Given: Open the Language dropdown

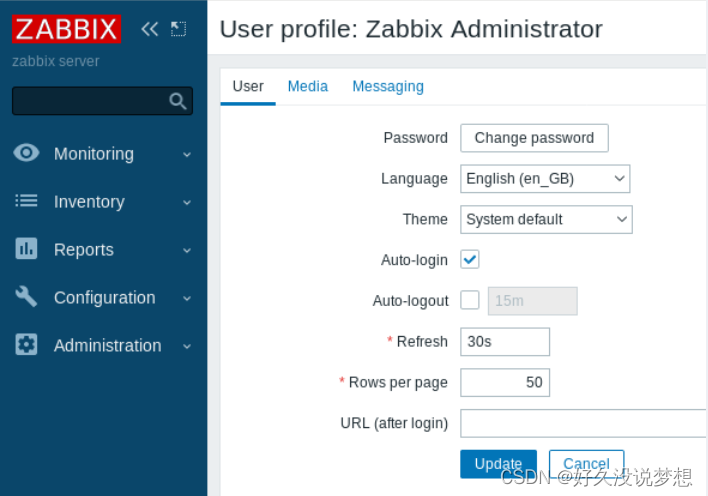Looking at the screenshot, I should click(x=545, y=179).
